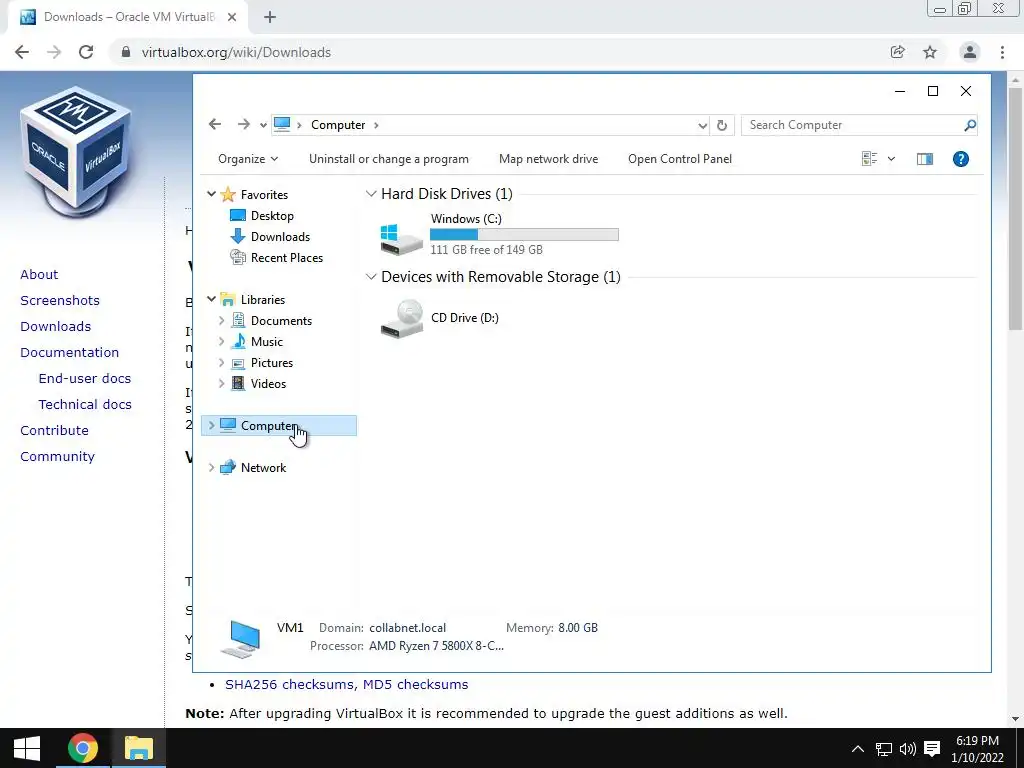Click Map network drive
Screen dimensions: 1024x768
tap(549, 159)
